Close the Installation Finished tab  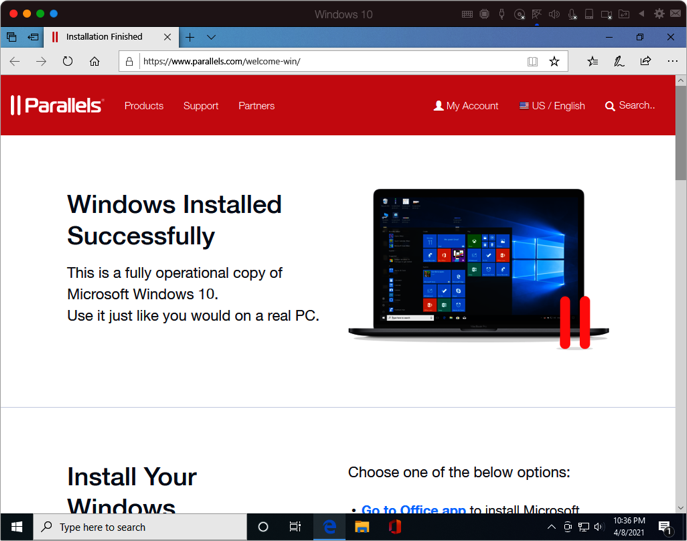coord(167,37)
